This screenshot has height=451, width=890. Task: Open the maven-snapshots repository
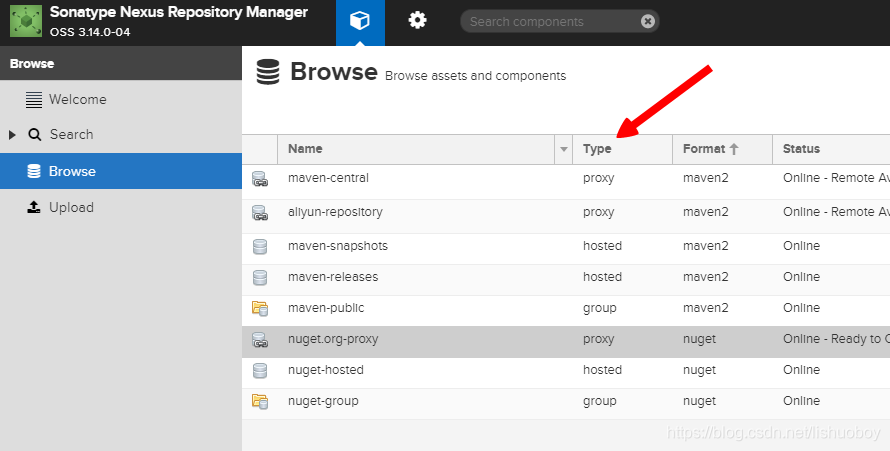(338, 246)
